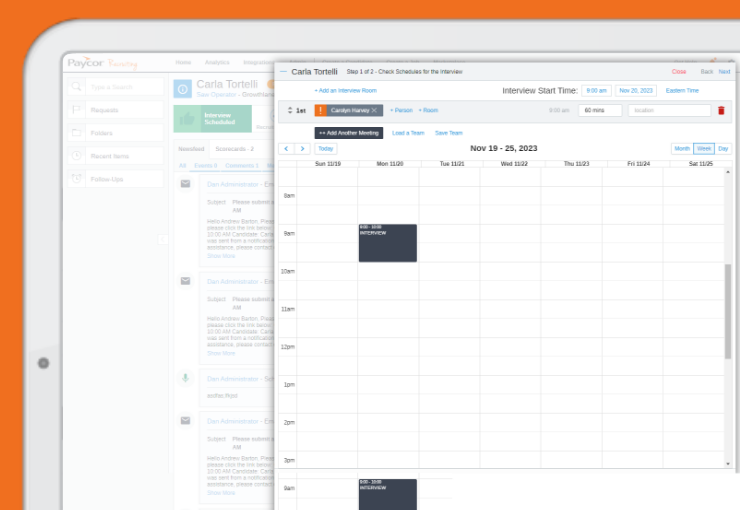Image resolution: width=740 pixels, height=510 pixels.
Task: Click the Sat 11/25 column header
Action: pyautogui.click(x=701, y=164)
